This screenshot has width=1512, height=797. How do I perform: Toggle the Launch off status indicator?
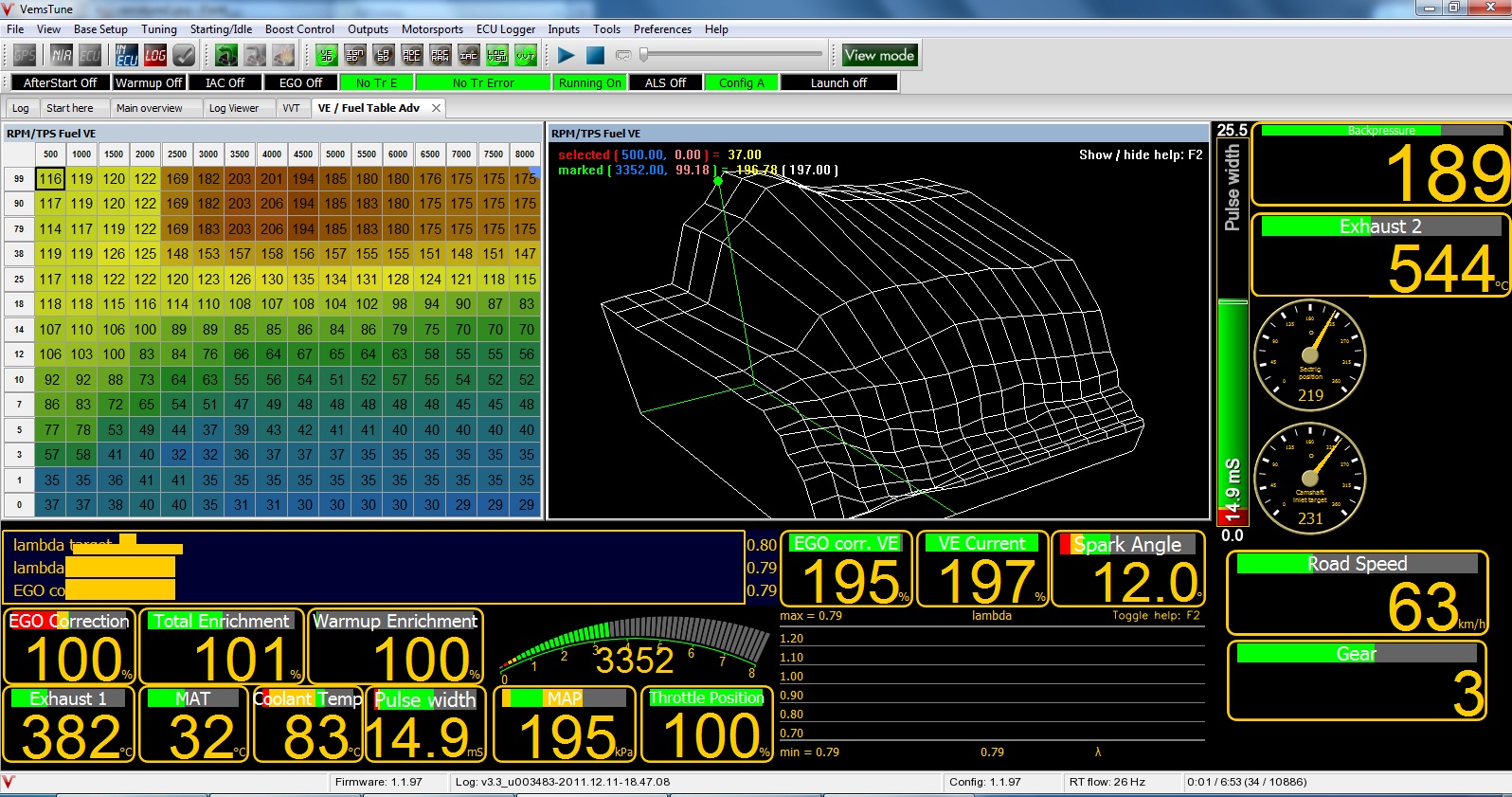pos(838,83)
